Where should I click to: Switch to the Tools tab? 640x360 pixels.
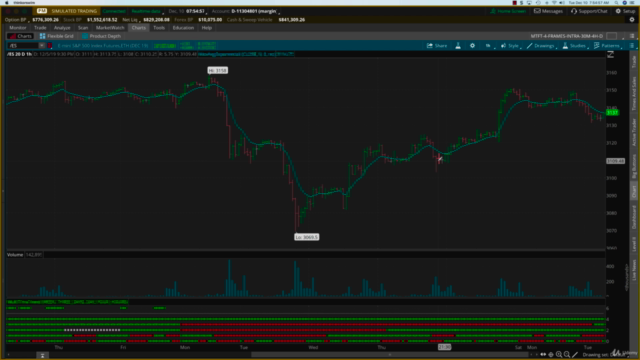159,28
